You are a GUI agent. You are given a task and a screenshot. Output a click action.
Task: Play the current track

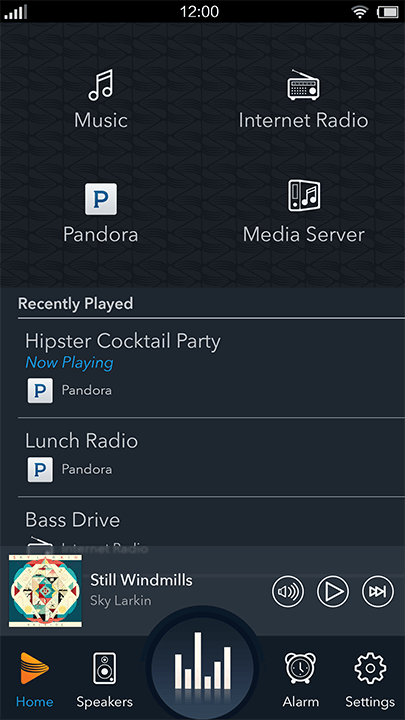(x=333, y=591)
